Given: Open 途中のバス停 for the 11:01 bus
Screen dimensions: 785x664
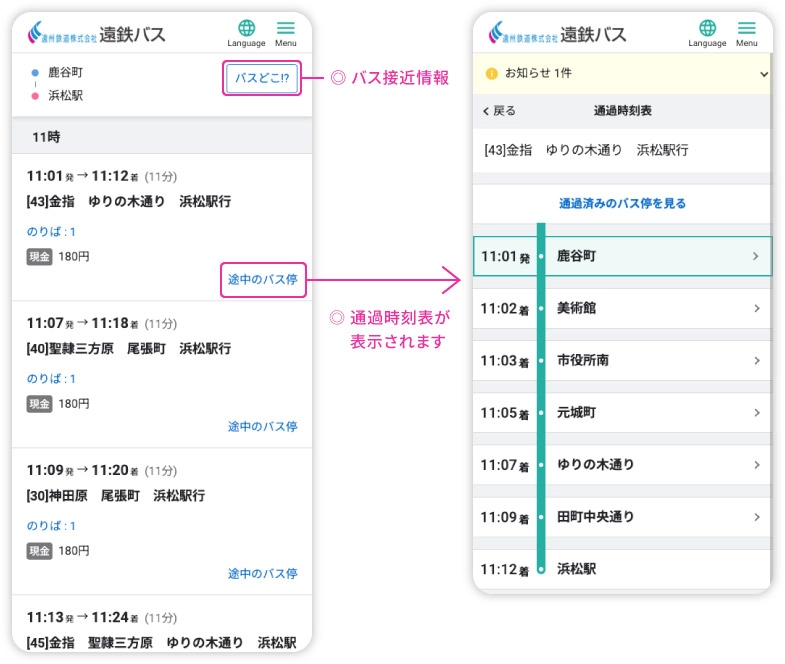Looking at the screenshot, I should pyautogui.click(x=262, y=279).
